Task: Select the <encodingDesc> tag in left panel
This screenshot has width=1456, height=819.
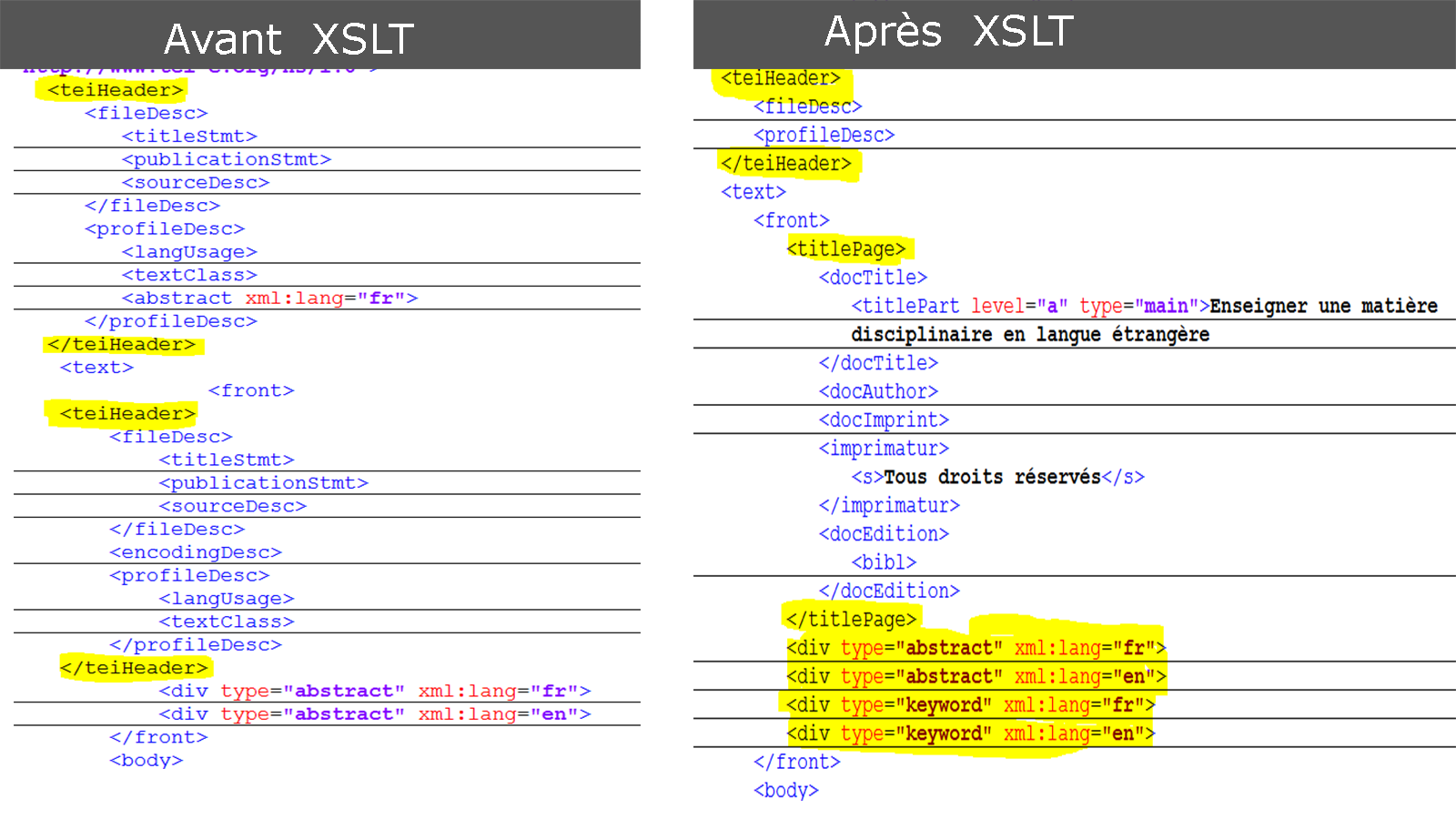Action: tap(196, 552)
